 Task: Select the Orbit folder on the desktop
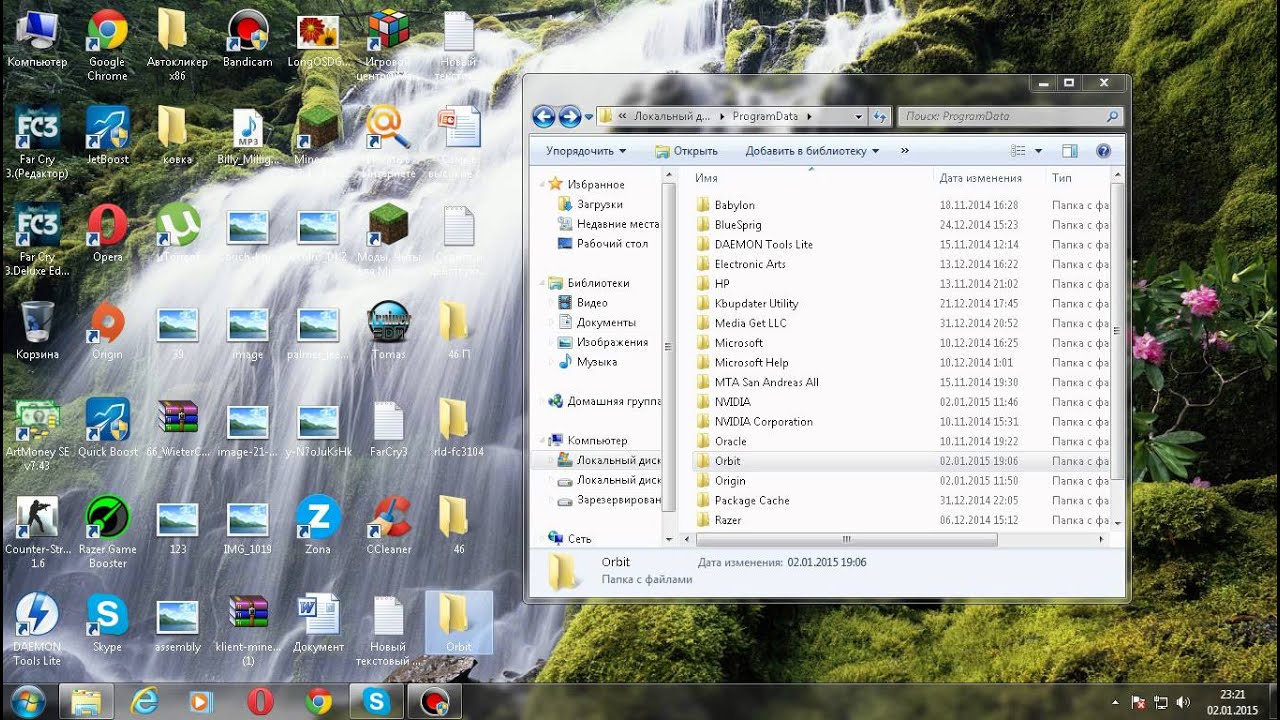[x=459, y=623]
